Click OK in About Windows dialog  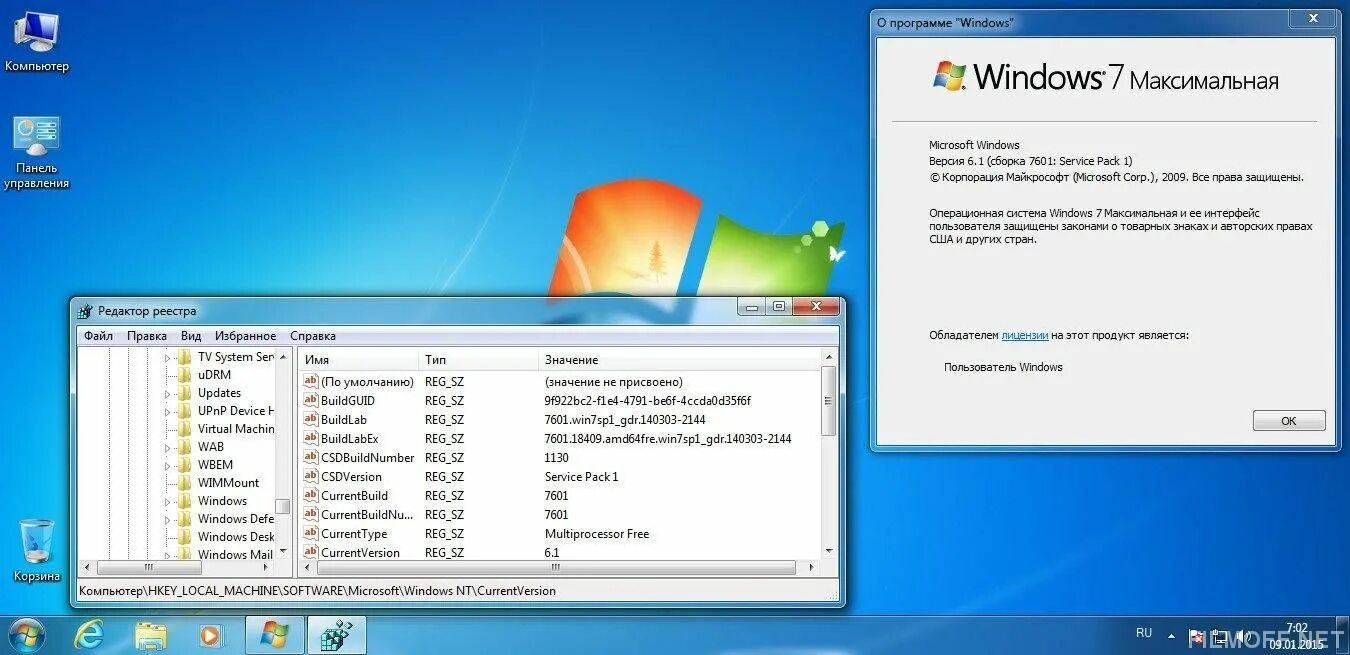tap(1288, 421)
